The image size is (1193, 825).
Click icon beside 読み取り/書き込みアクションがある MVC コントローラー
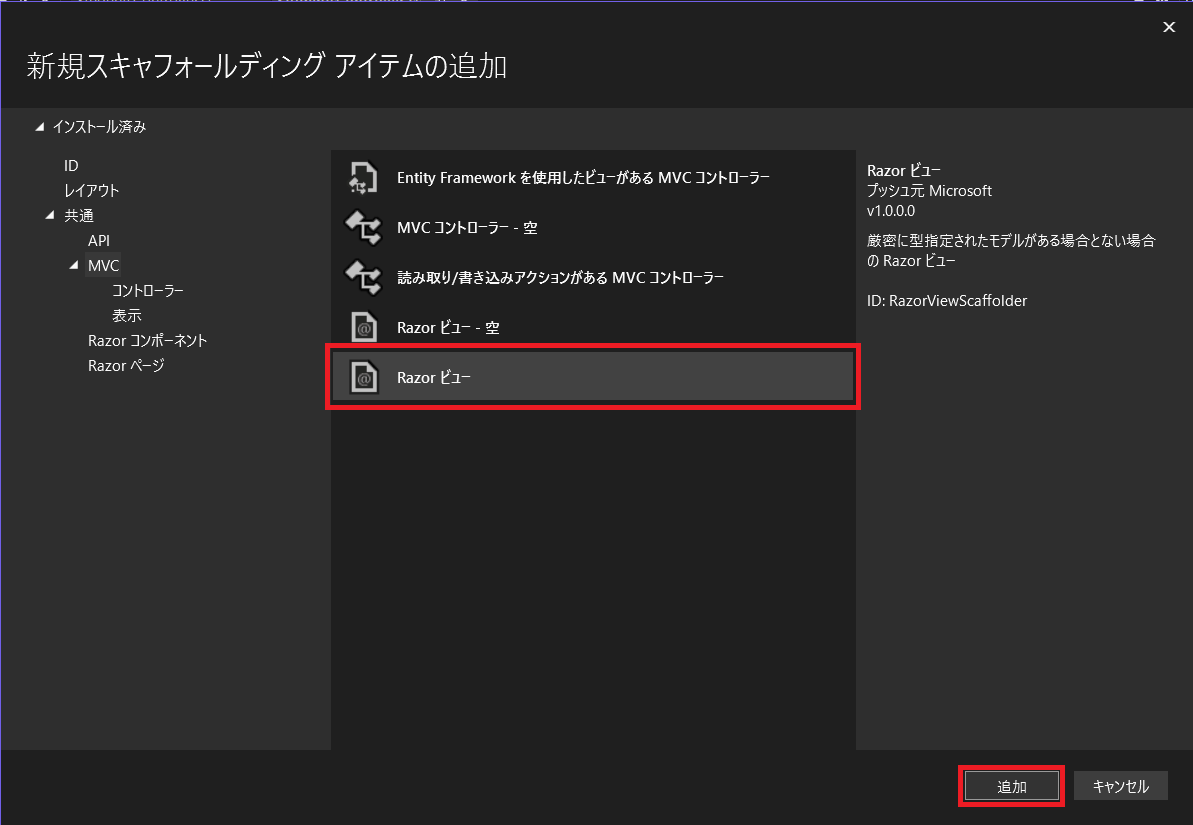coord(362,277)
